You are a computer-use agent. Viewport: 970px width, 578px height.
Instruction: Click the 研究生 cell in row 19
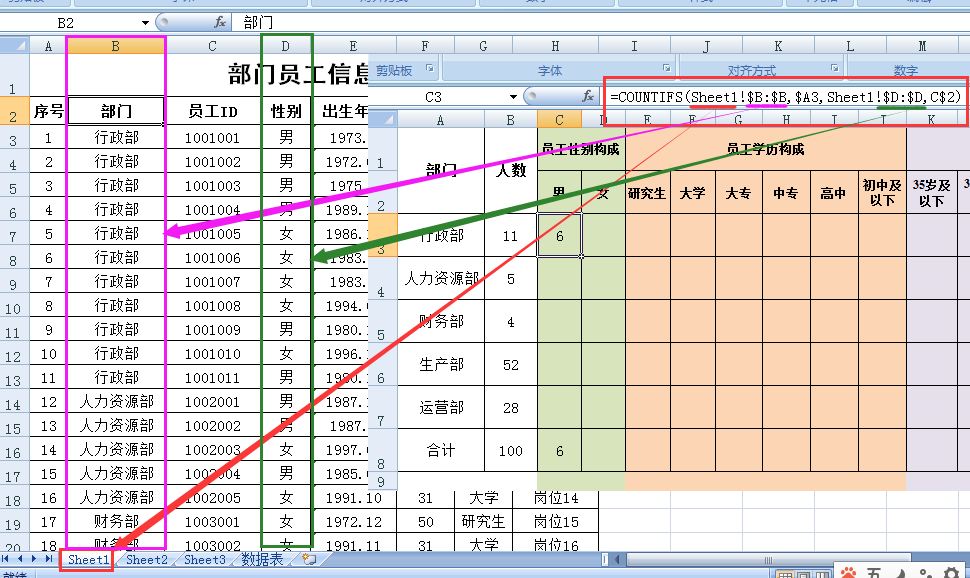click(483, 522)
